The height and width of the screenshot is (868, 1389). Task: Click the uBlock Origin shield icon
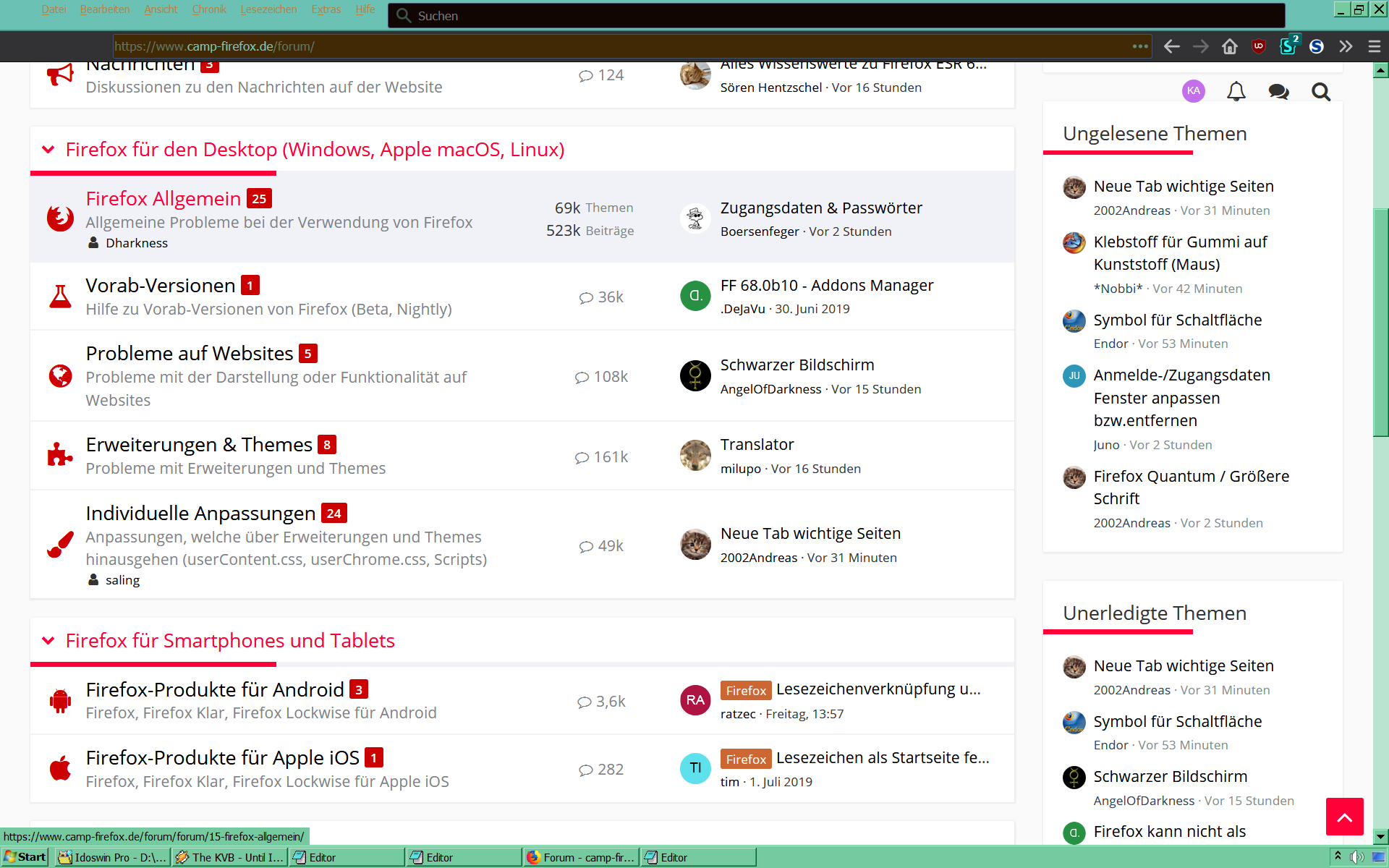(1259, 46)
